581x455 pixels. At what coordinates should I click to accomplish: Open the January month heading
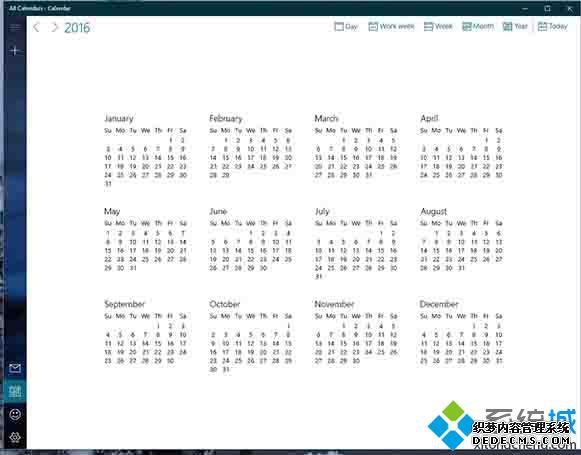(x=119, y=119)
